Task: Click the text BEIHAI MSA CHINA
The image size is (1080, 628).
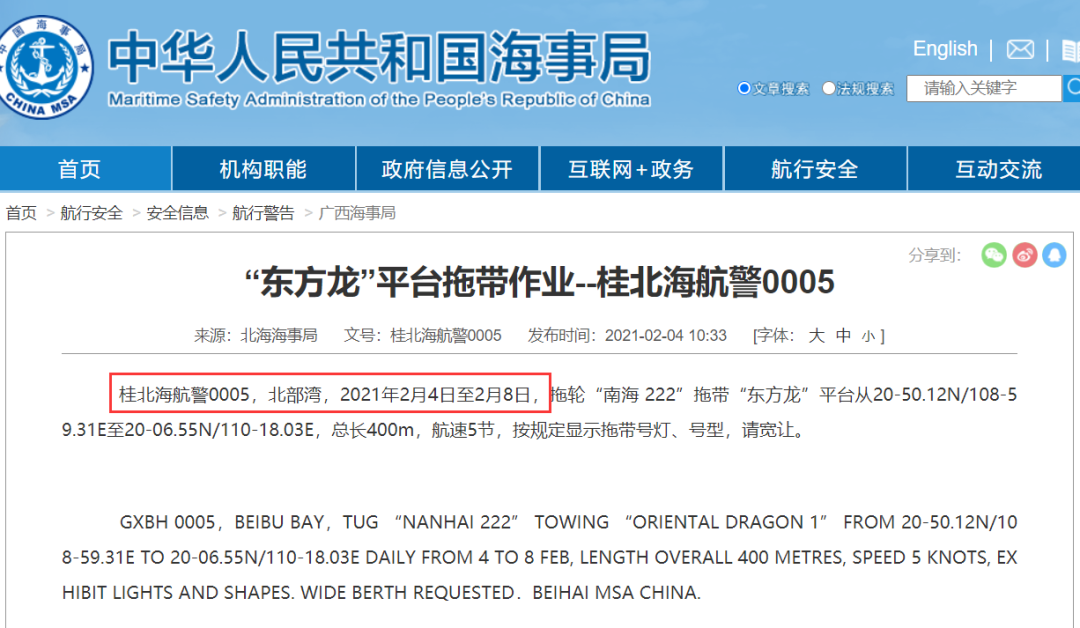Action: click(616, 592)
